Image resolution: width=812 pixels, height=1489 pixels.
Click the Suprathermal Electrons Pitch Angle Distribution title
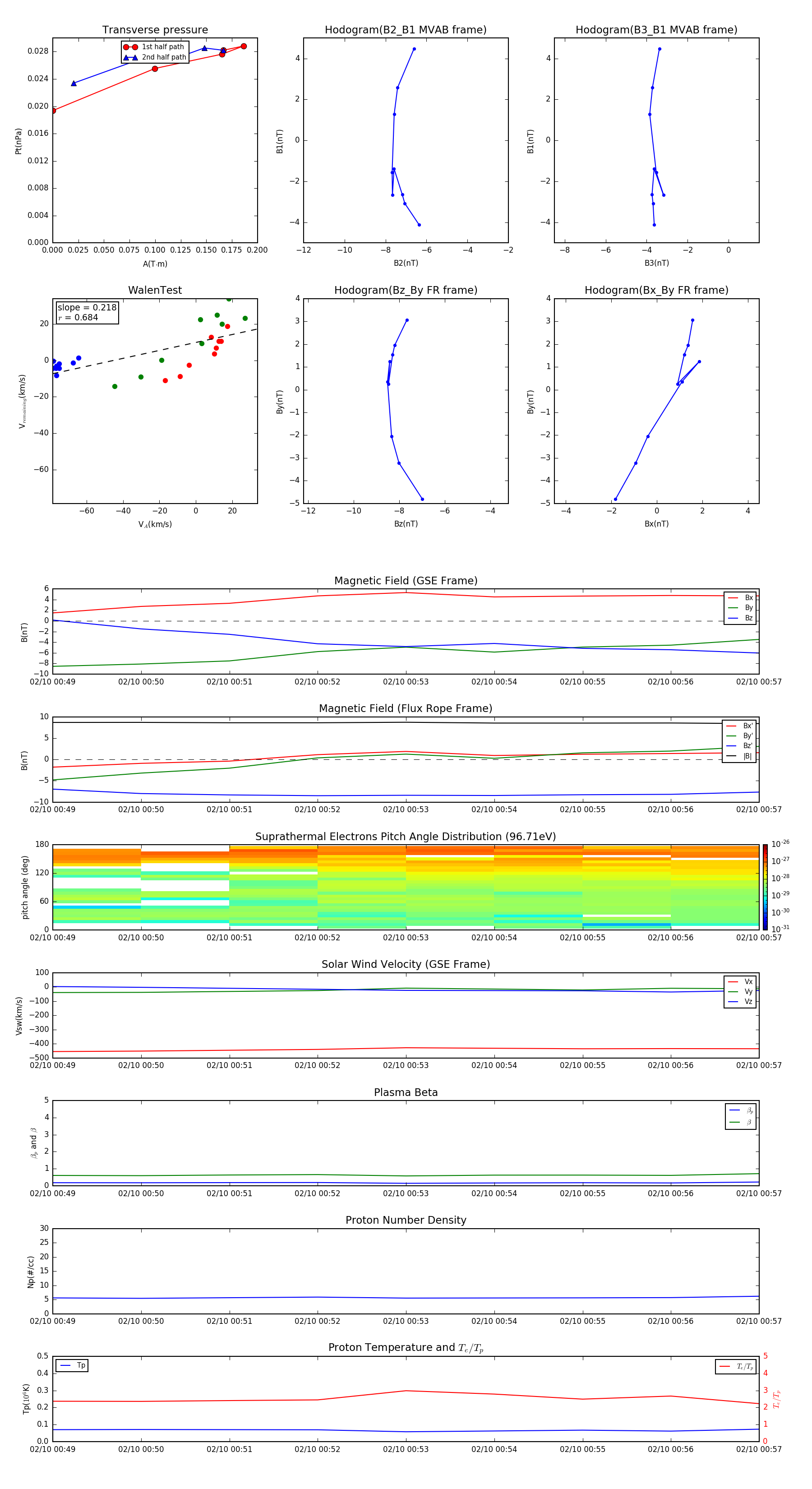[x=406, y=837]
